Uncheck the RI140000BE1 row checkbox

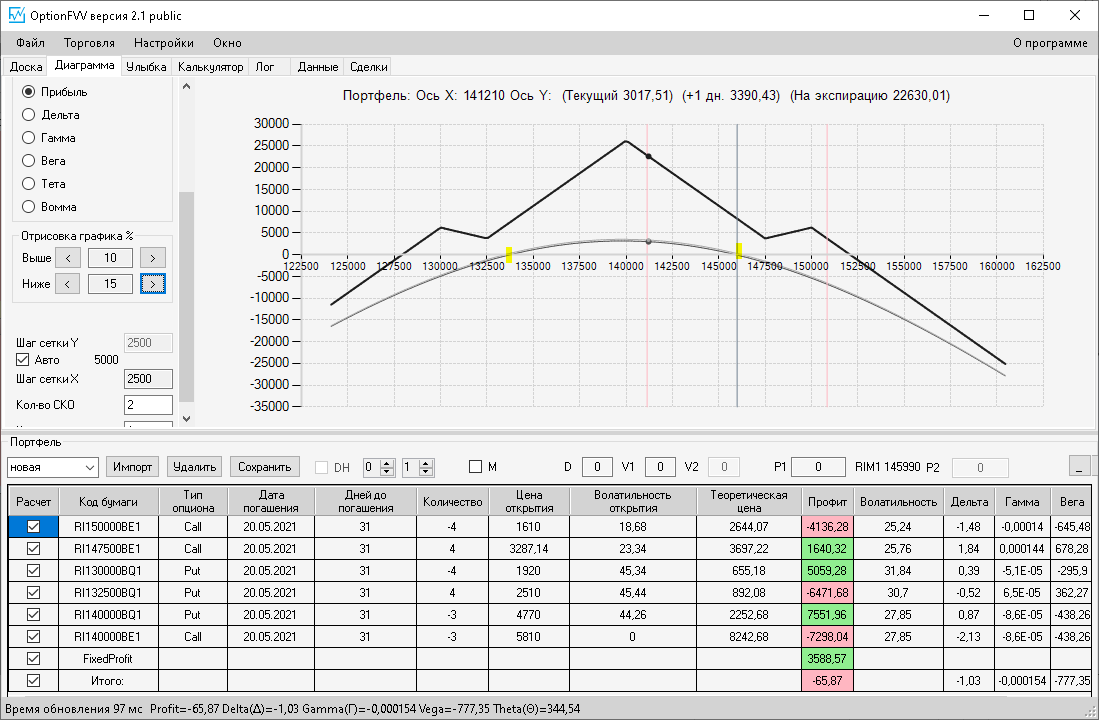tap(33, 637)
